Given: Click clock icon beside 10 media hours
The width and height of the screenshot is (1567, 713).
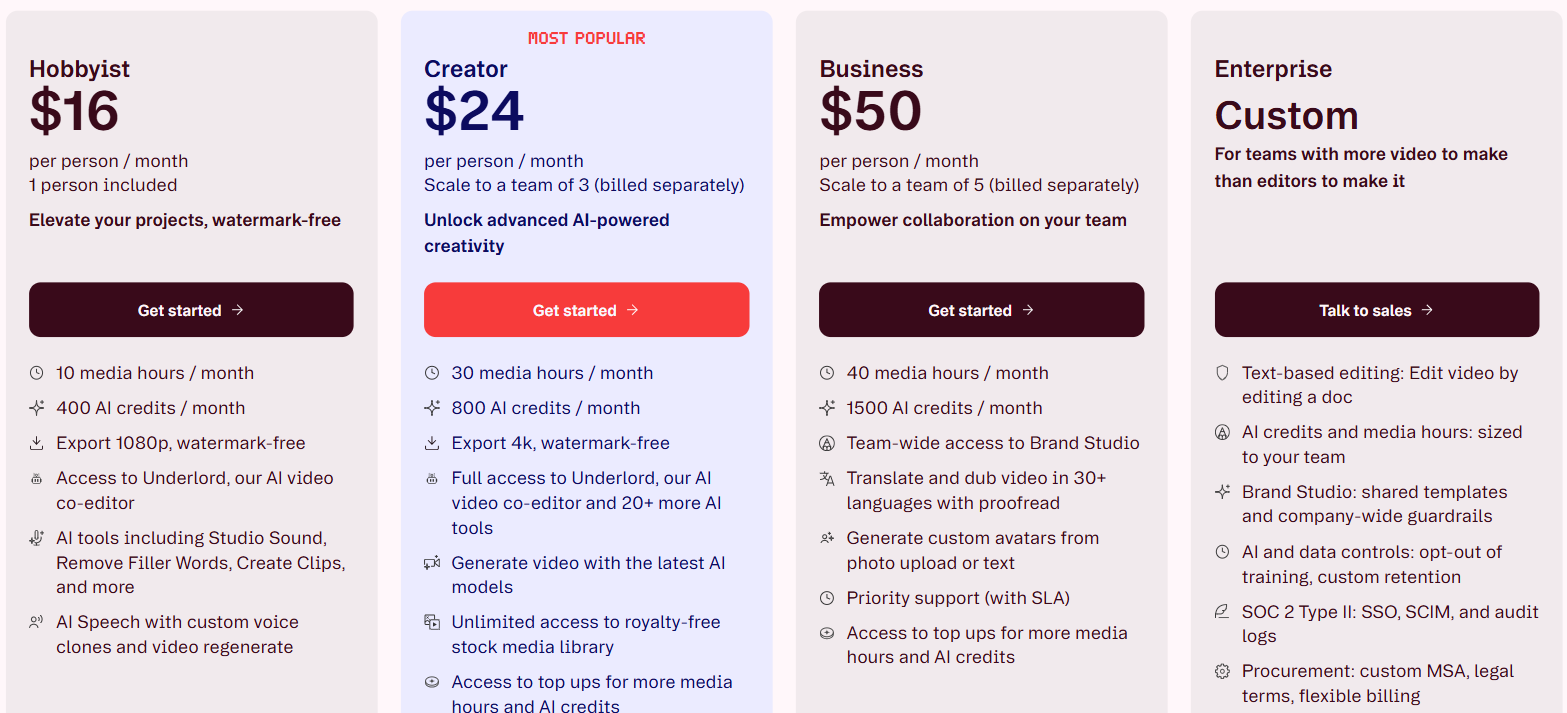Looking at the screenshot, I should 37,373.
